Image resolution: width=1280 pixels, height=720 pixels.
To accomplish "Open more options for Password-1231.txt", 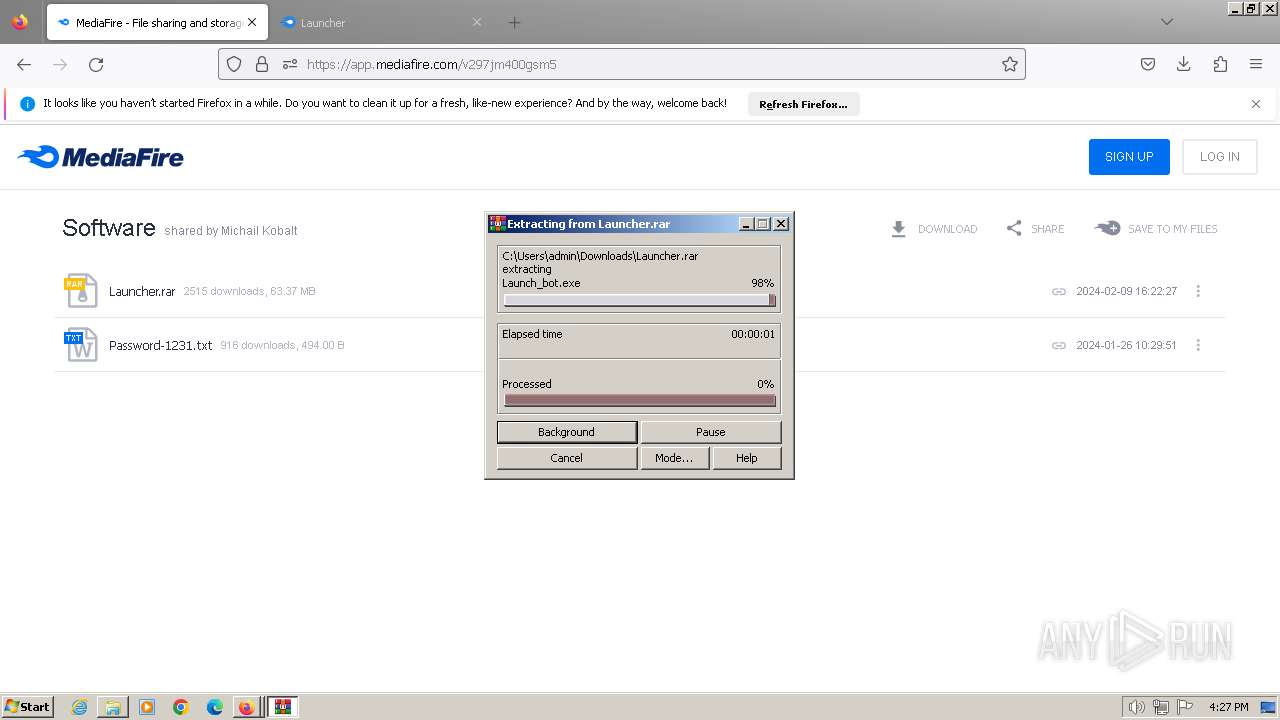I will (x=1198, y=345).
